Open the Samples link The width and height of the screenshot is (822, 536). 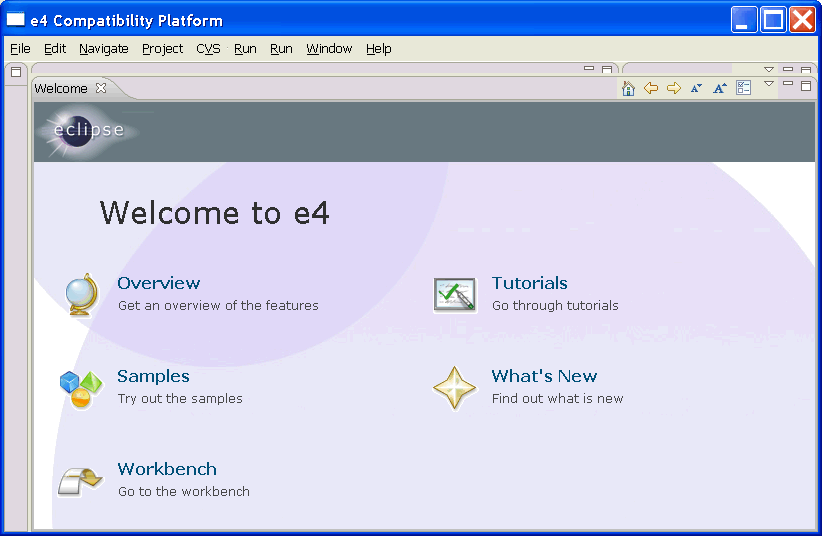click(x=153, y=376)
